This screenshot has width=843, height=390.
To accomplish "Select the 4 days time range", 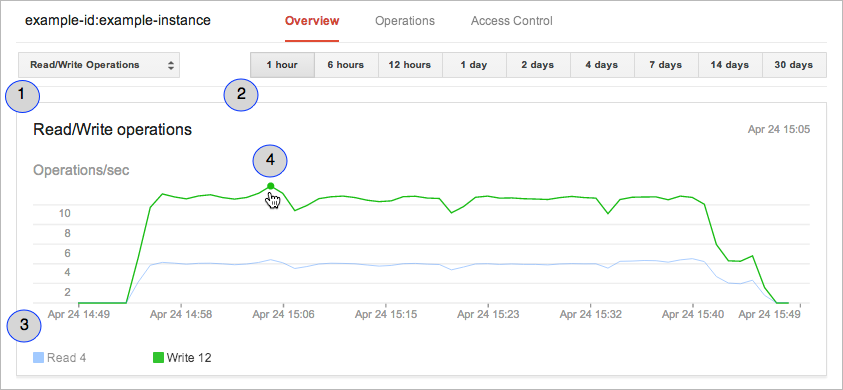I will [602, 65].
